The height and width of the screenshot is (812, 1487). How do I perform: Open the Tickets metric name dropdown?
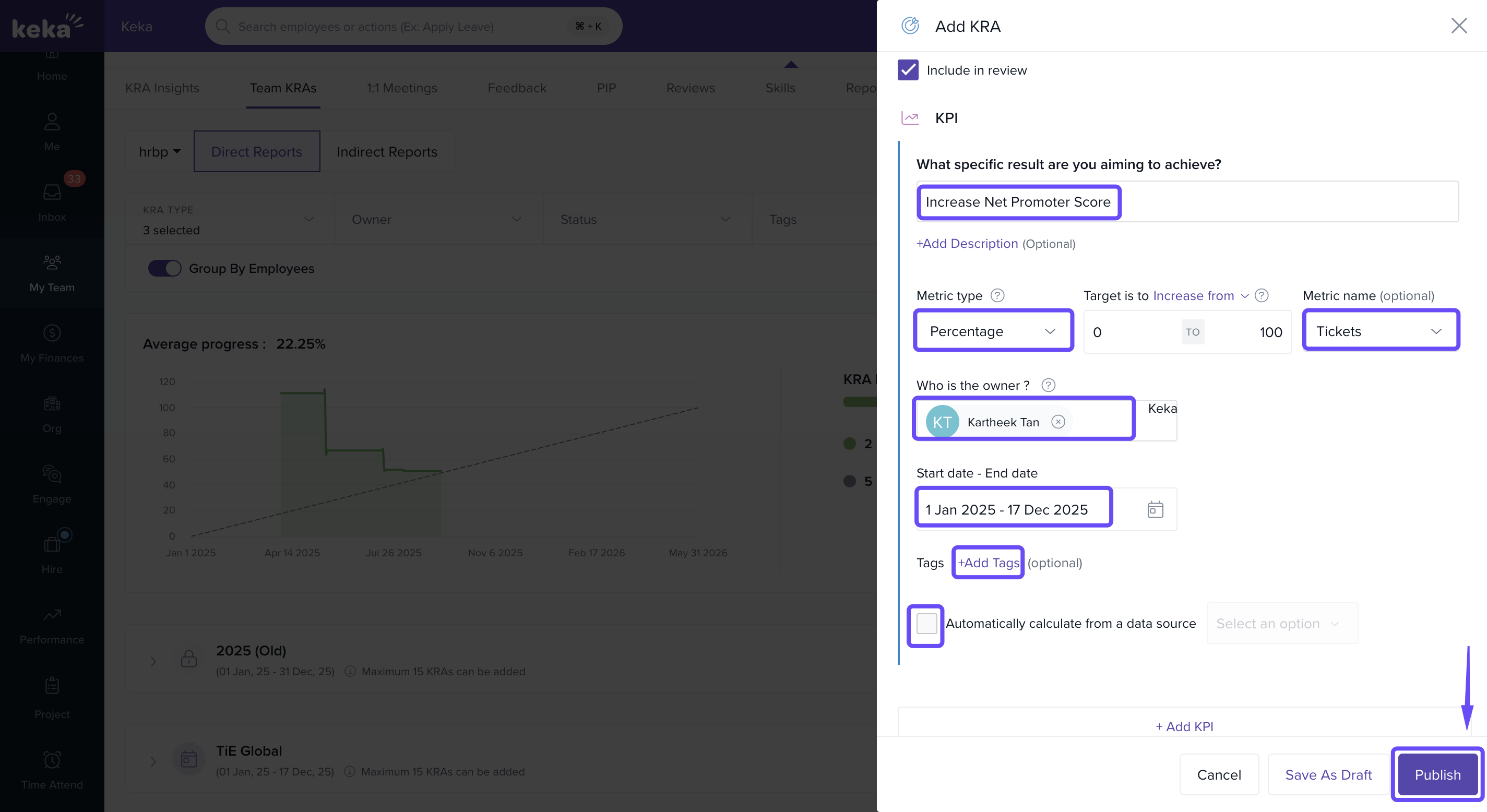1381,331
